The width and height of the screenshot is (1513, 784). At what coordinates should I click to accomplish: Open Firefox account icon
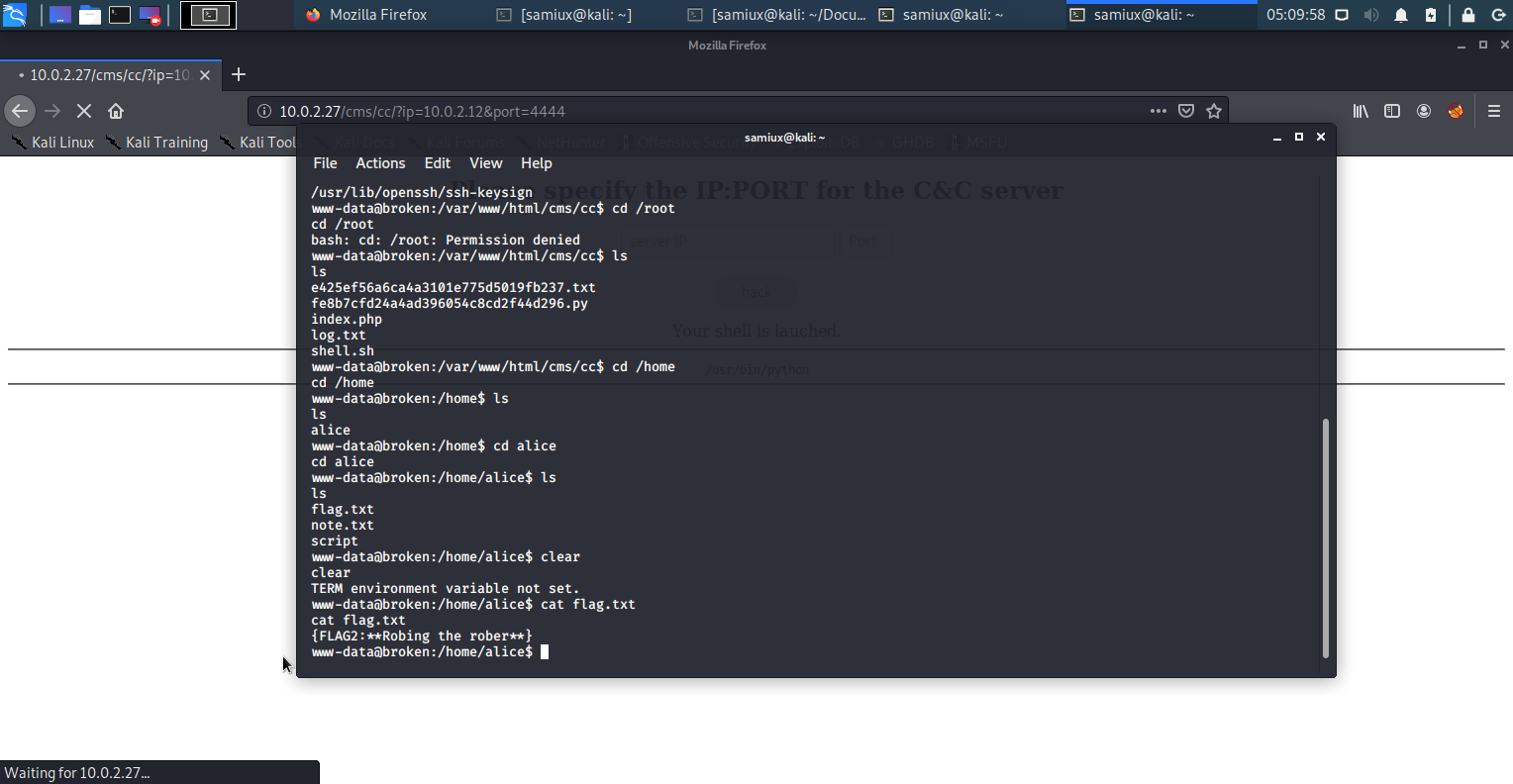tap(1424, 111)
